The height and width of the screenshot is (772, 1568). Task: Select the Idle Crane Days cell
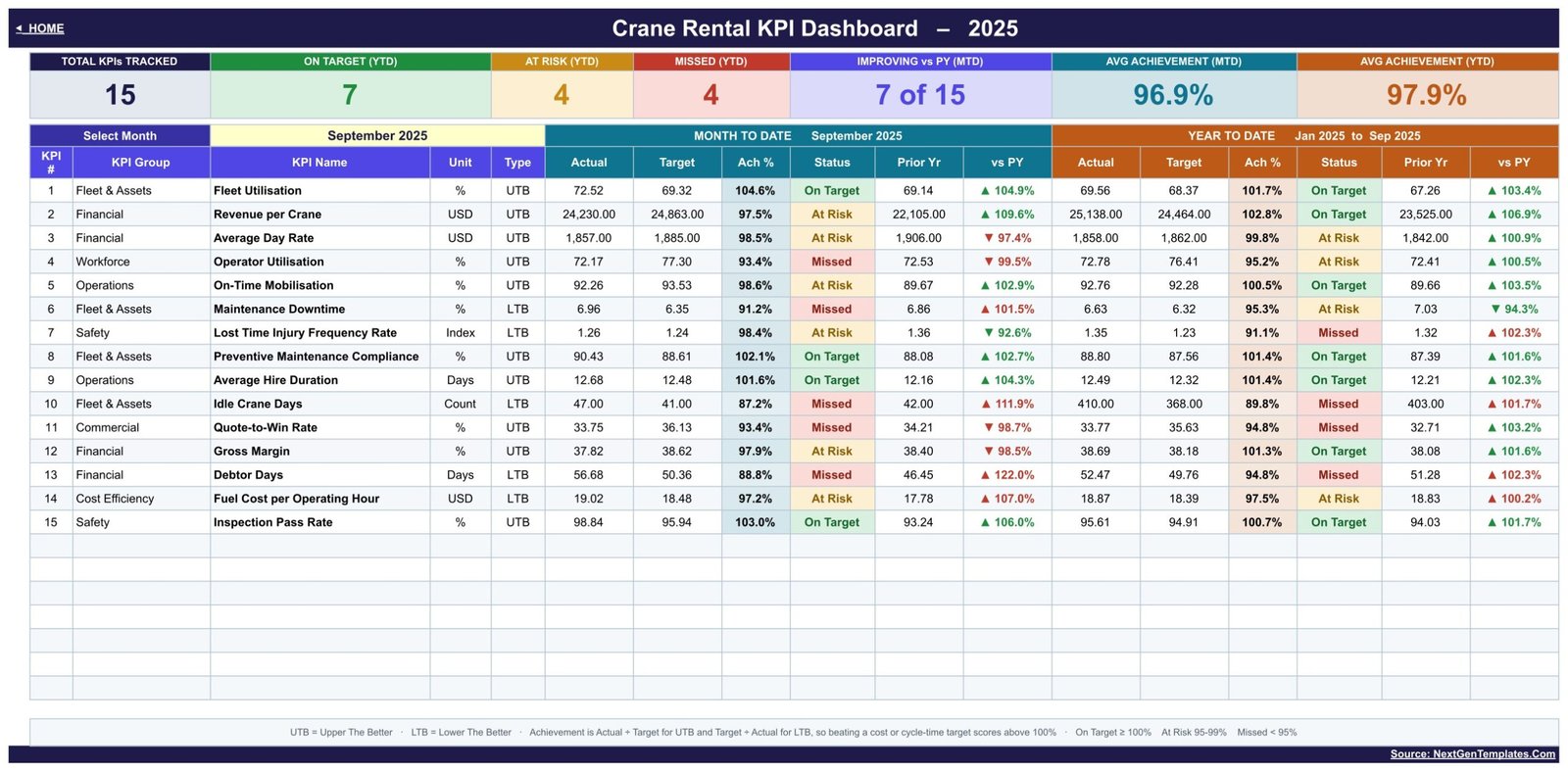click(x=319, y=404)
